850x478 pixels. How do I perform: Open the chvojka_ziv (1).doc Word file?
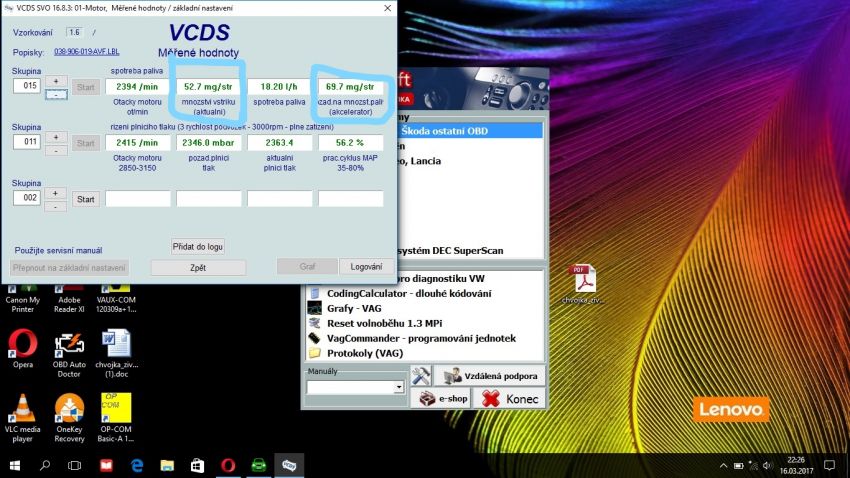point(117,353)
